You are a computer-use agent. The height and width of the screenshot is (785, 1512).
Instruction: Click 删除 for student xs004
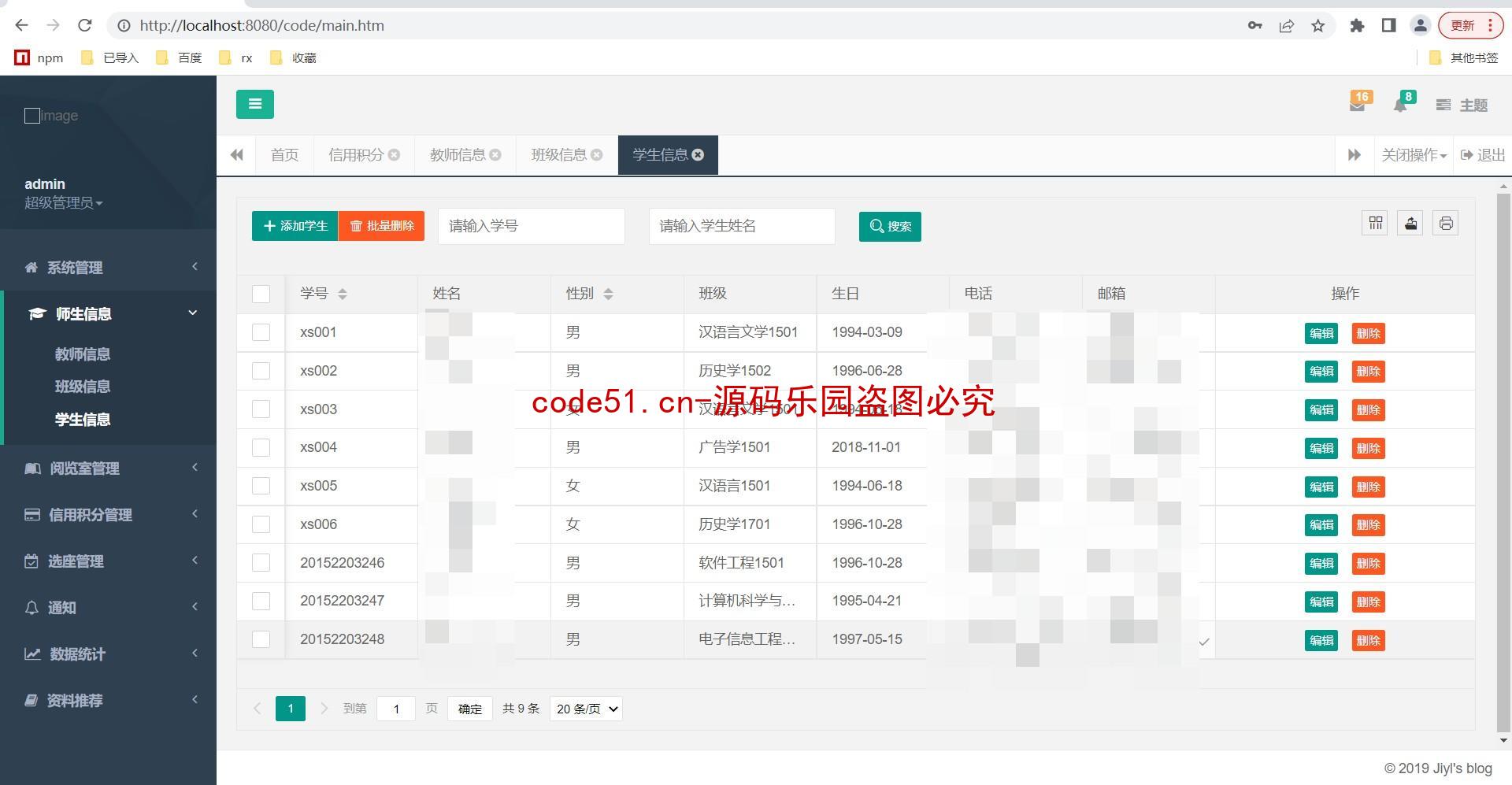[1369, 449]
